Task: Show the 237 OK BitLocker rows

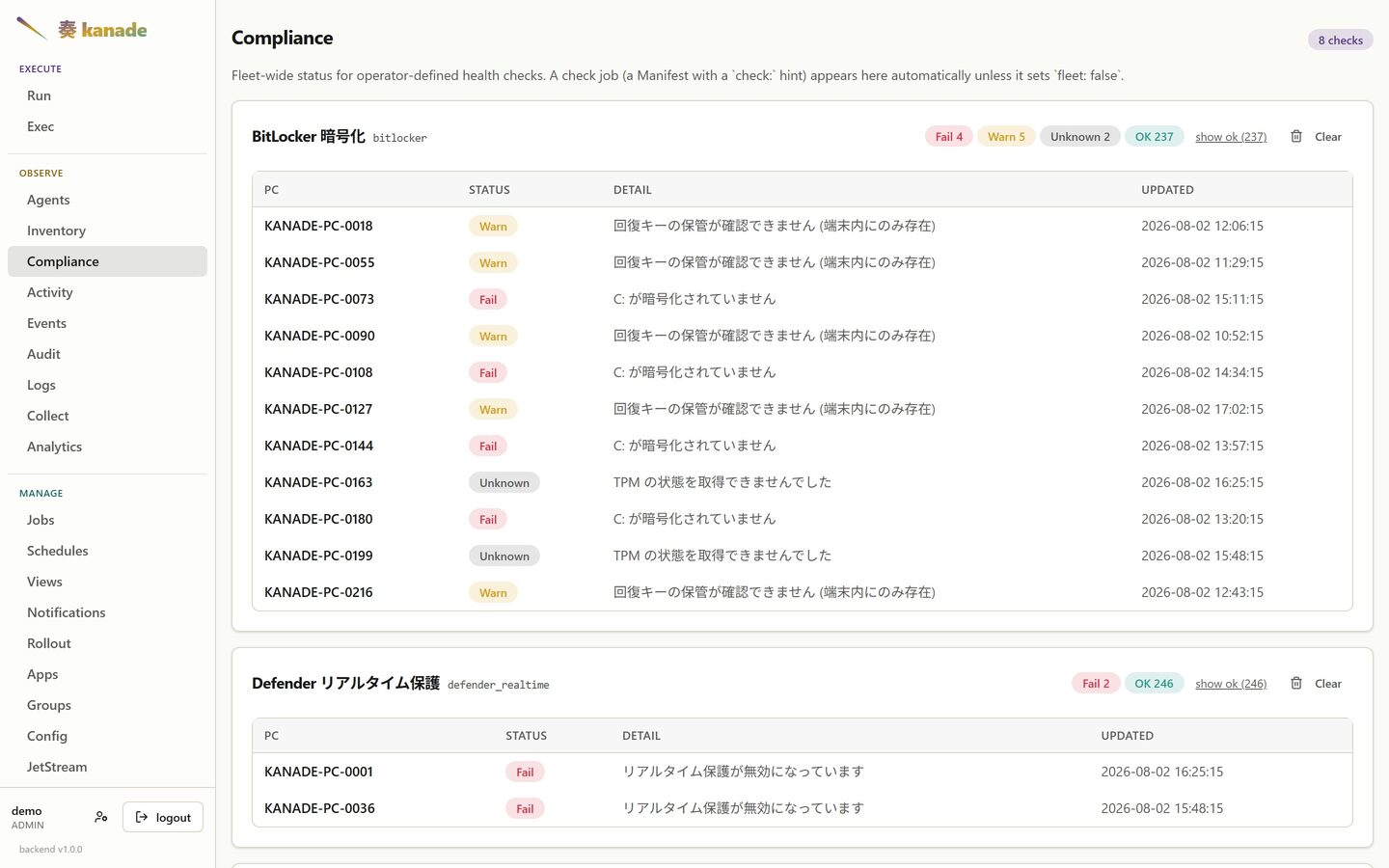Action: pyautogui.click(x=1231, y=137)
